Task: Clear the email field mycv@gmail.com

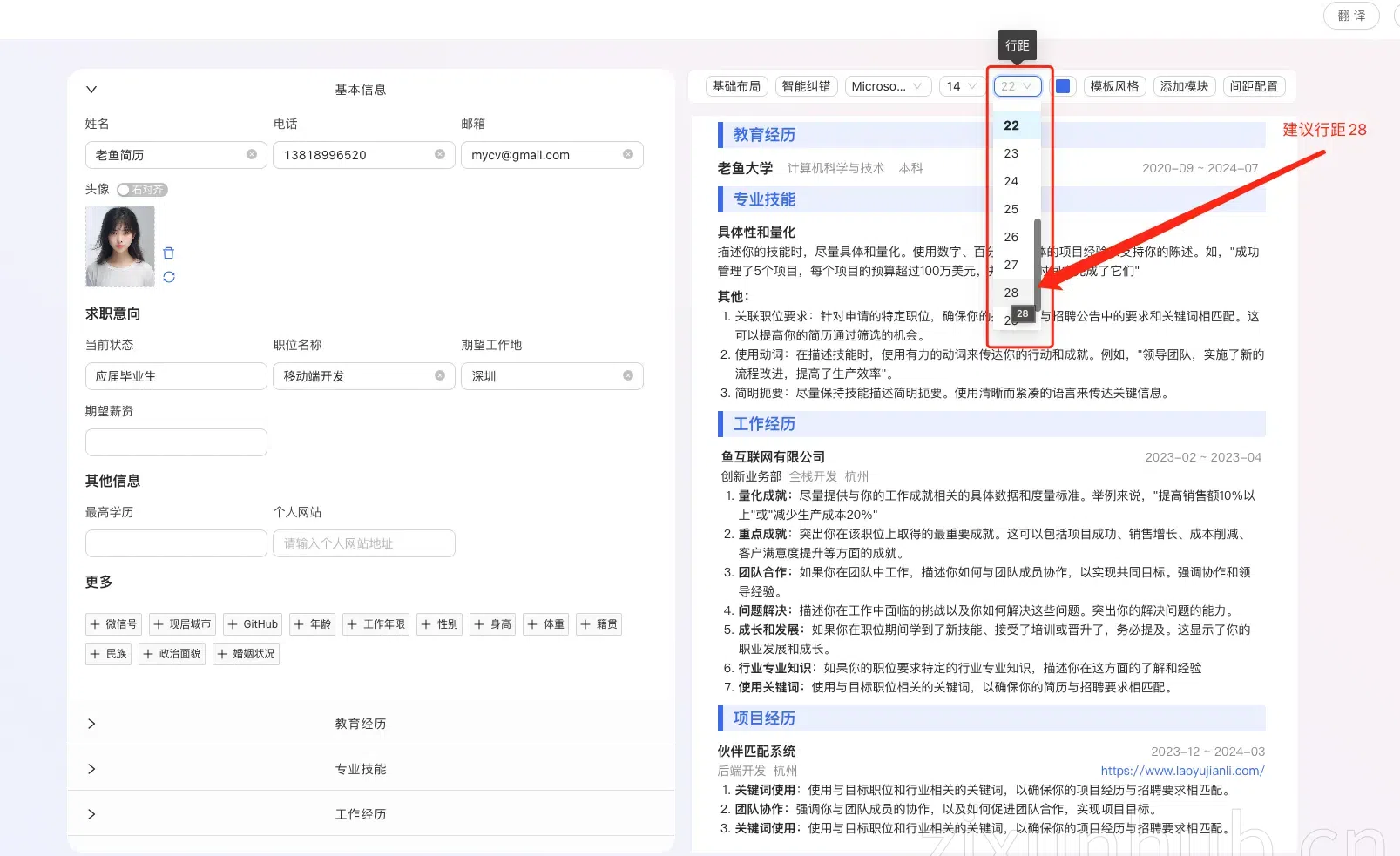Action: (628, 154)
